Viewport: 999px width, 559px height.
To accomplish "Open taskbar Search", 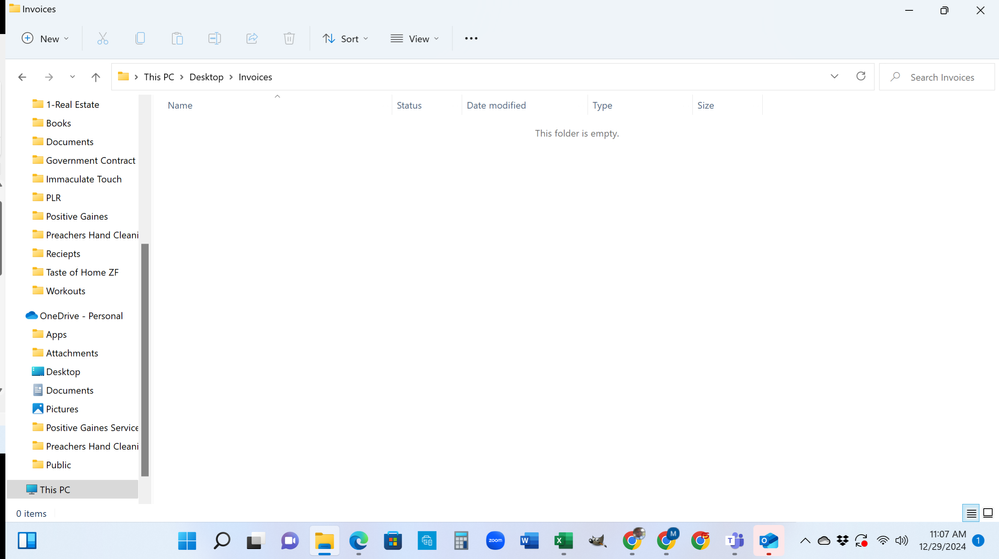I will (222, 541).
